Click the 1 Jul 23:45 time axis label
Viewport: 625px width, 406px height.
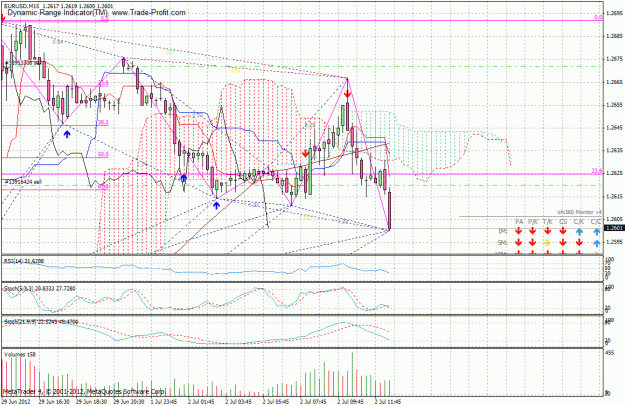(165, 402)
